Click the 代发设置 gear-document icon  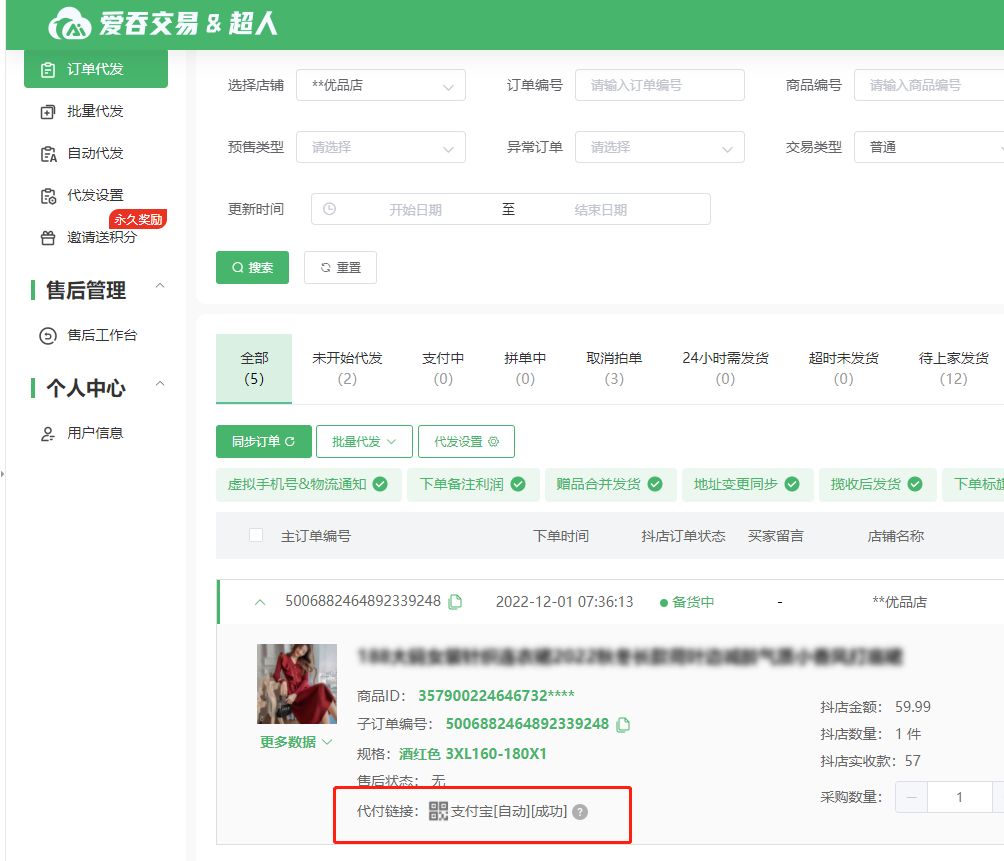48,196
